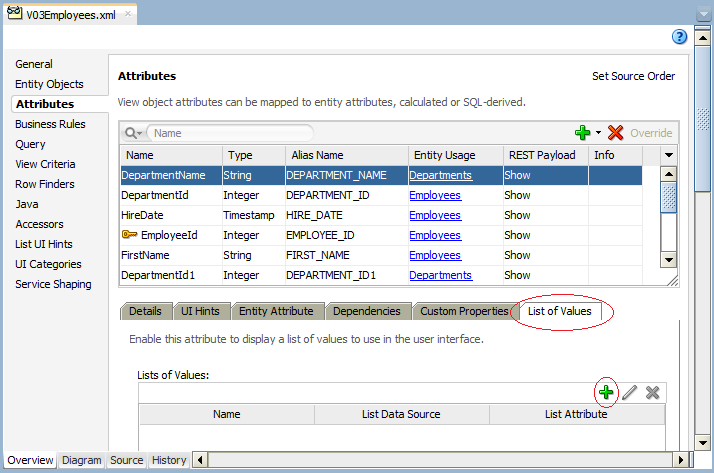
Task: Click the attributes table scrollbar thumb
Action: tap(668, 197)
